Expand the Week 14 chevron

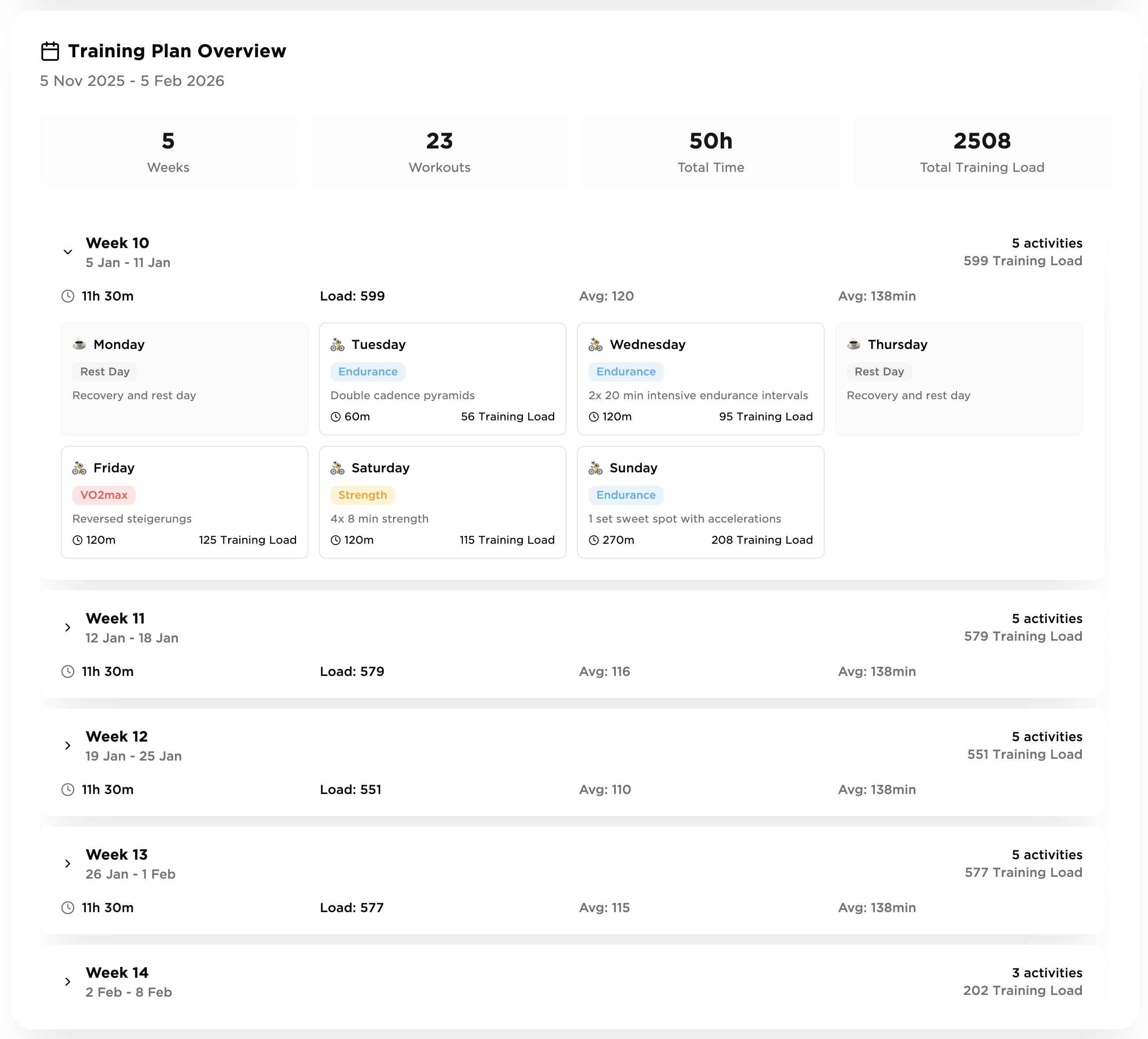[68, 981]
